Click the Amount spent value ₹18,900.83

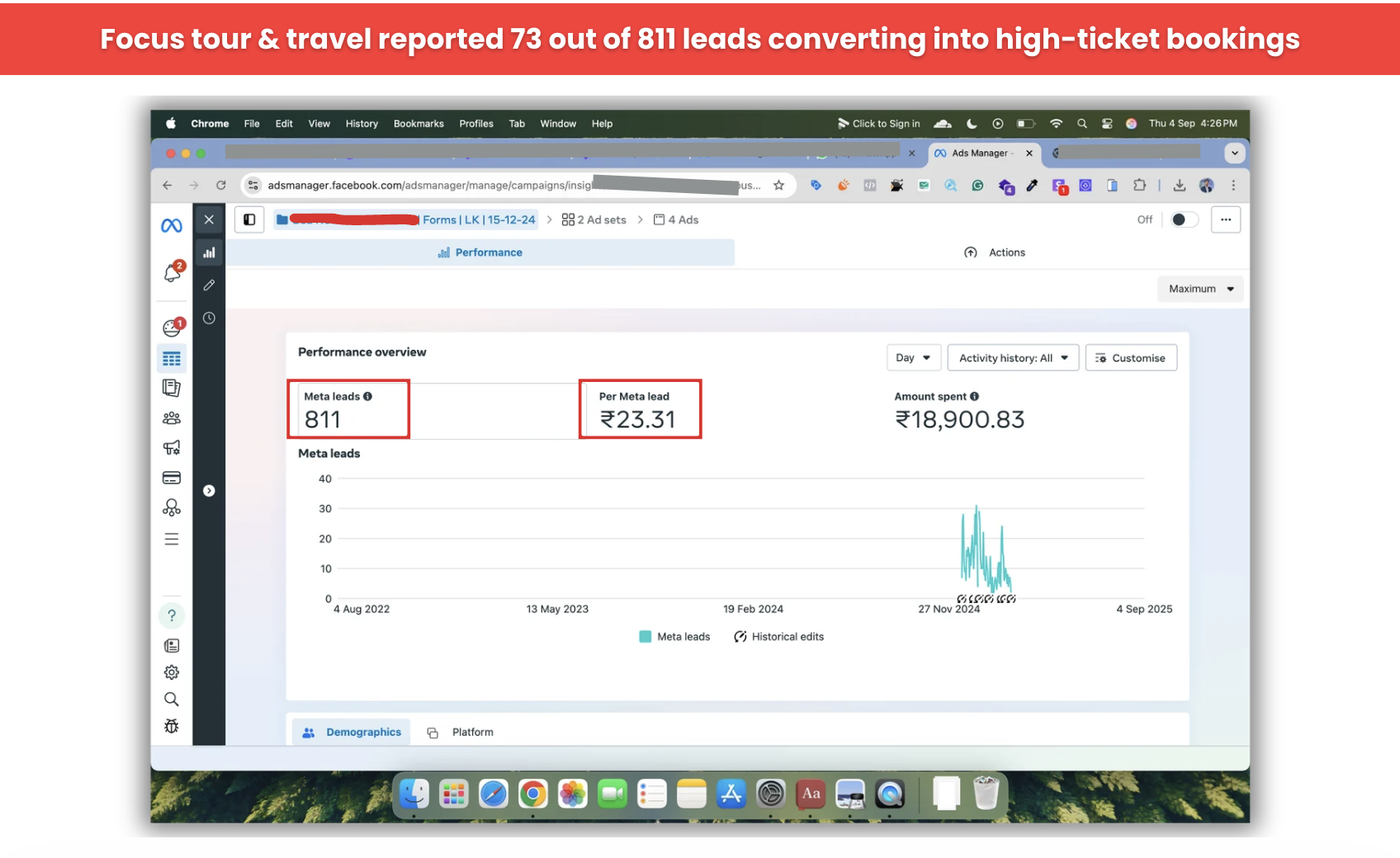point(959,419)
